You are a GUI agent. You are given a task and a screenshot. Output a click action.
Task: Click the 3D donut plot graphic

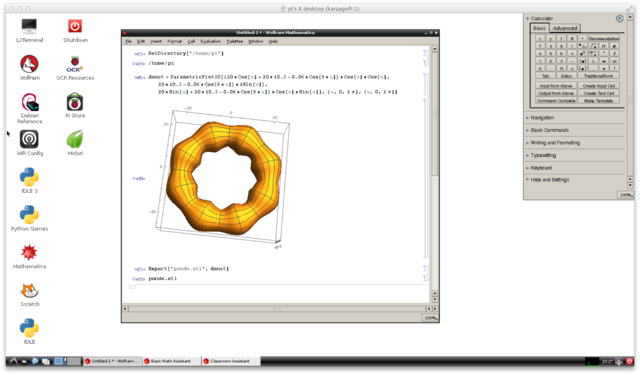coord(223,177)
